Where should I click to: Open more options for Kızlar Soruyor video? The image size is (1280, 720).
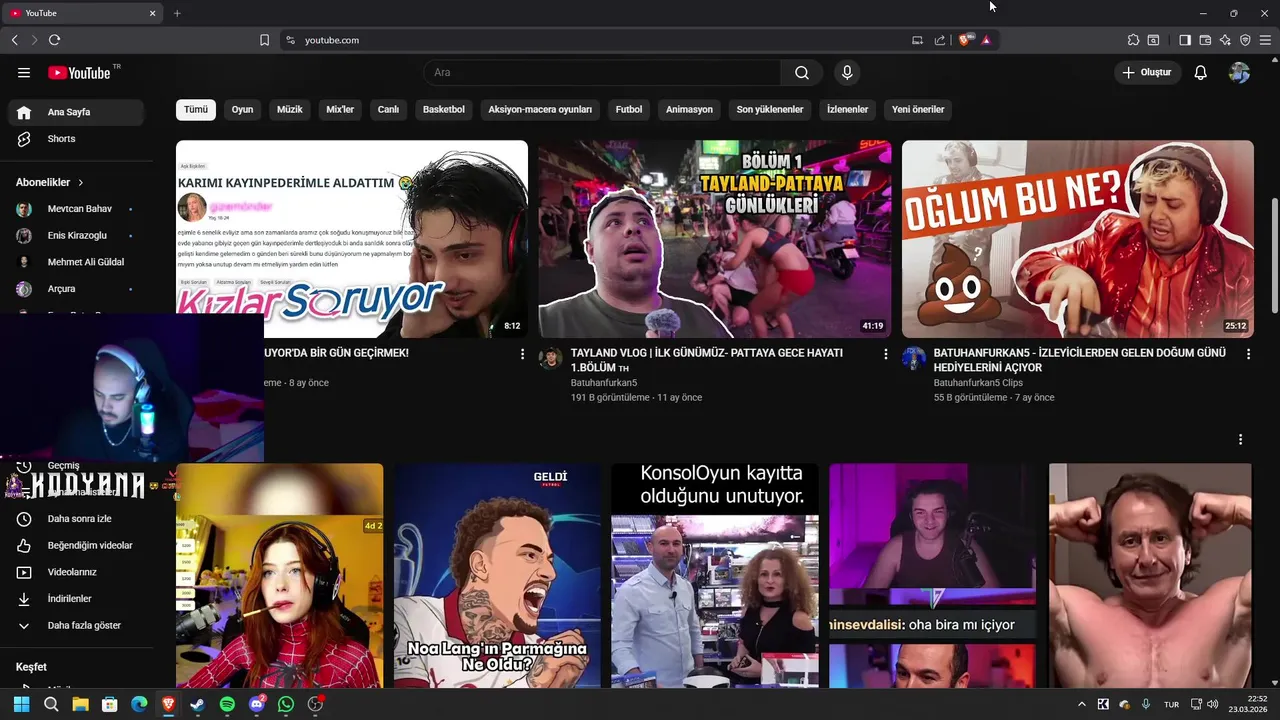pyautogui.click(x=522, y=354)
